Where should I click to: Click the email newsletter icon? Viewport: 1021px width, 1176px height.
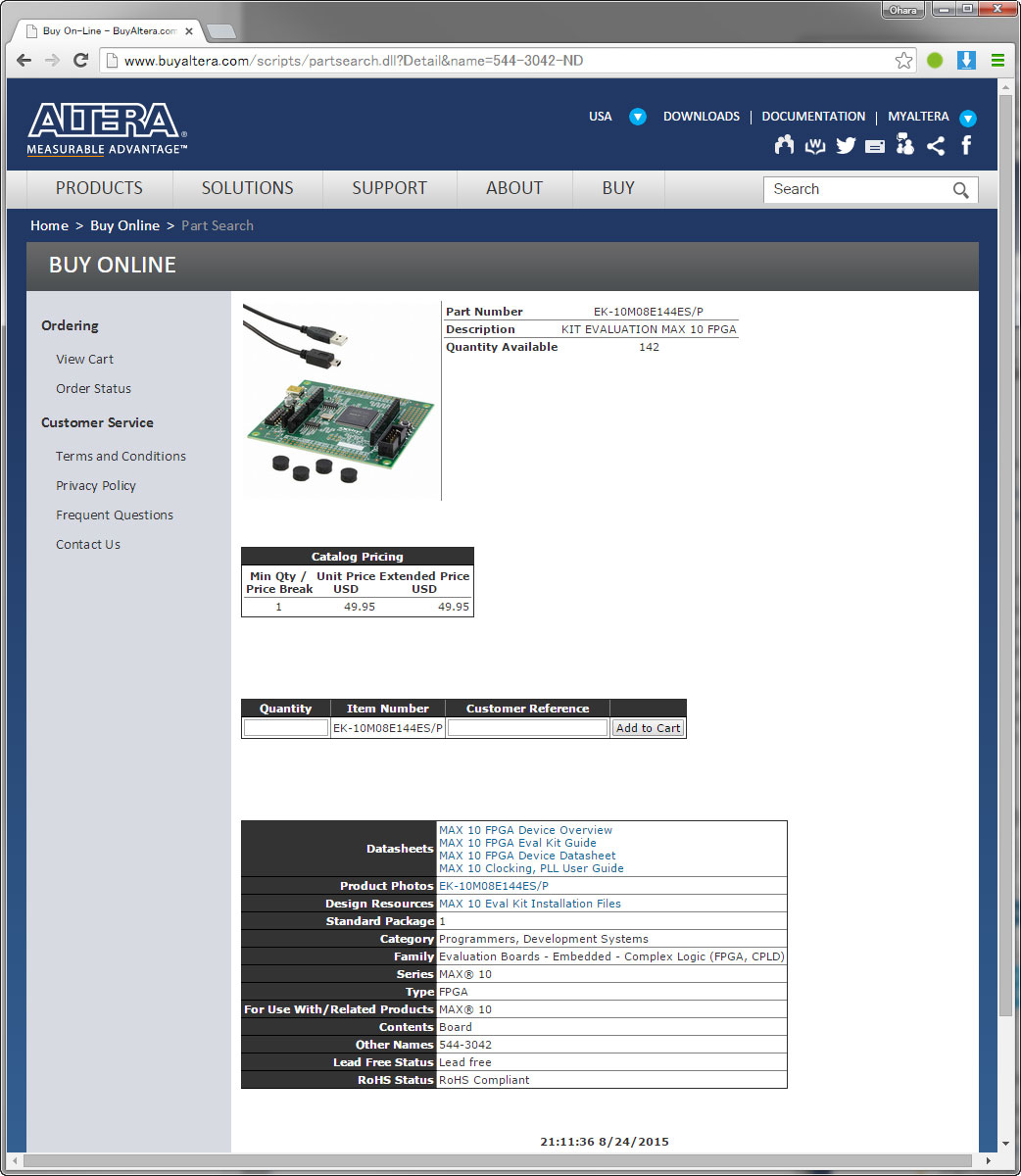pyautogui.click(x=875, y=144)
